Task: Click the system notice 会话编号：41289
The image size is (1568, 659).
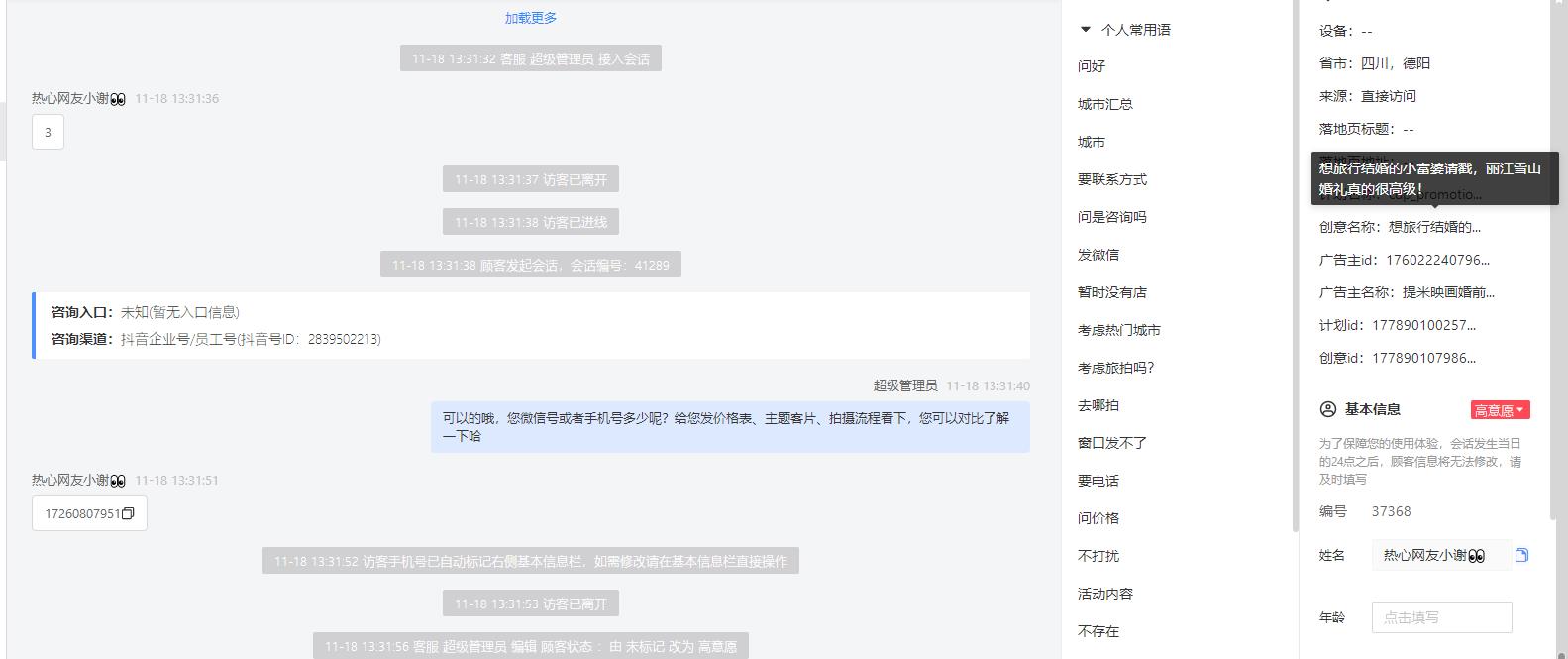Action: [x=531, y=265]
